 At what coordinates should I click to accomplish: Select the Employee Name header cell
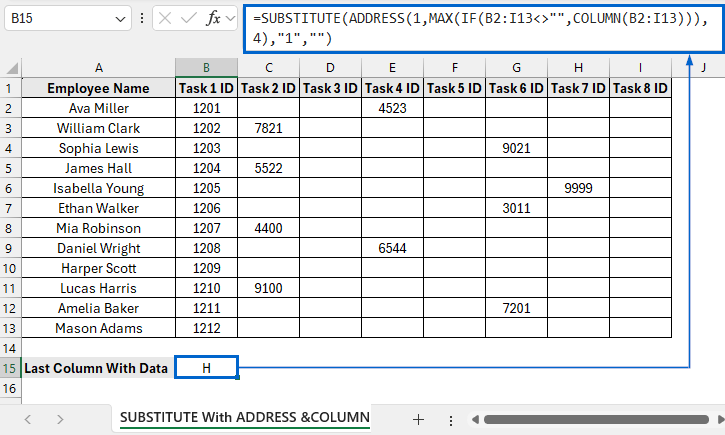click(98, 88)
